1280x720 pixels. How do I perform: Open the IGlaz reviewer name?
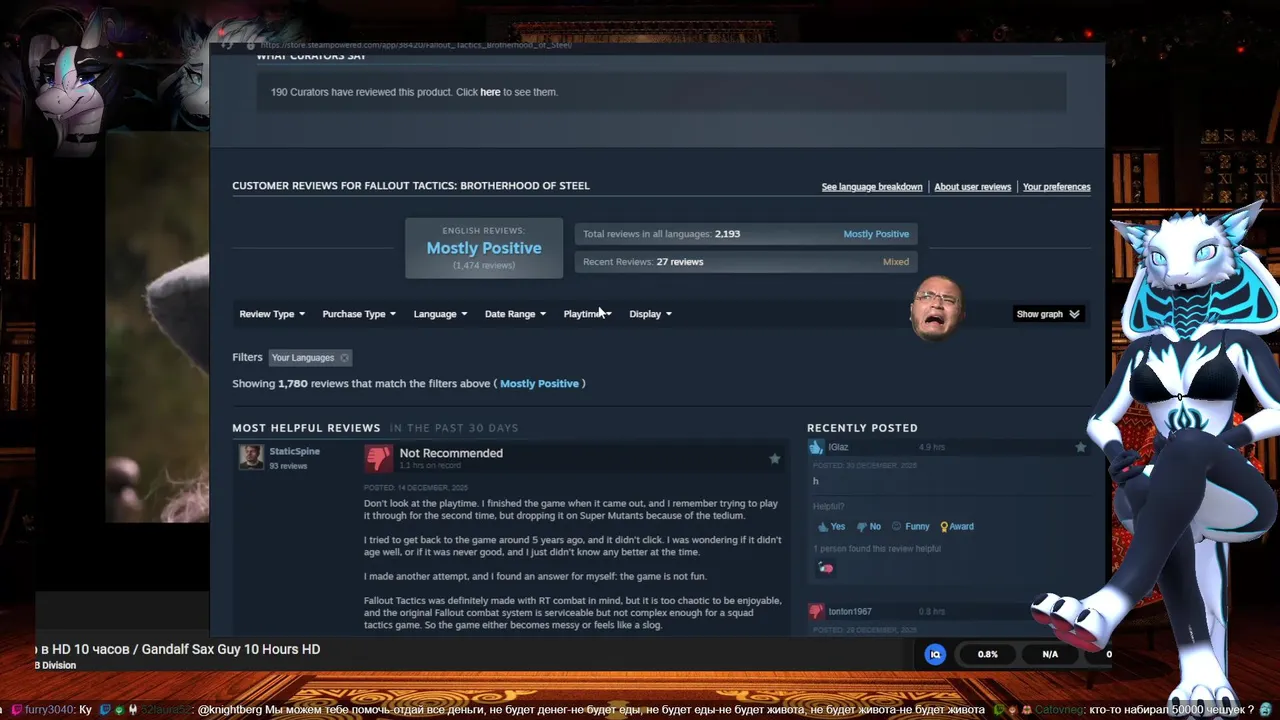pyautogui.click(x=838, y=447)
